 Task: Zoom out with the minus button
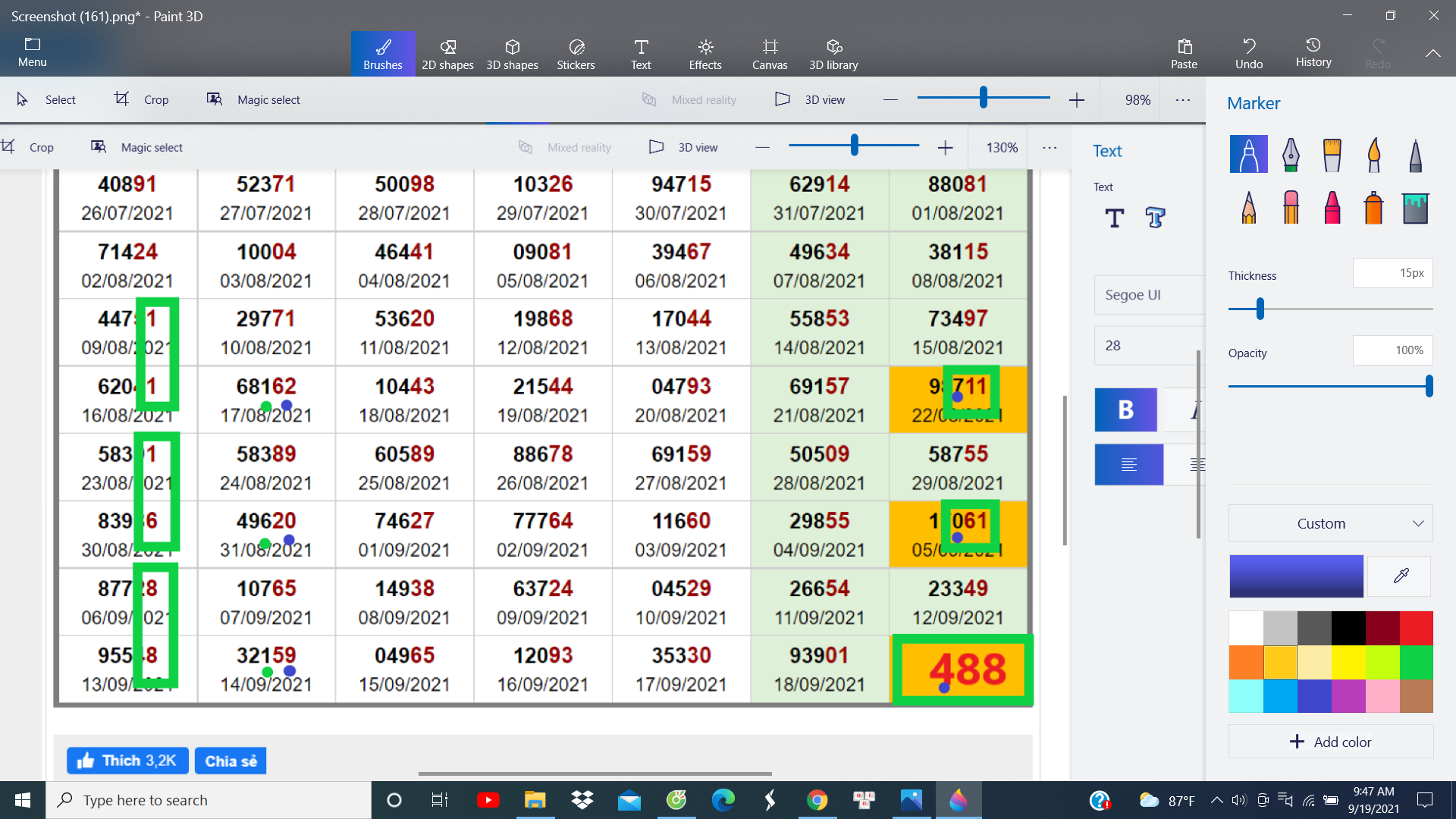click(890, 99)
